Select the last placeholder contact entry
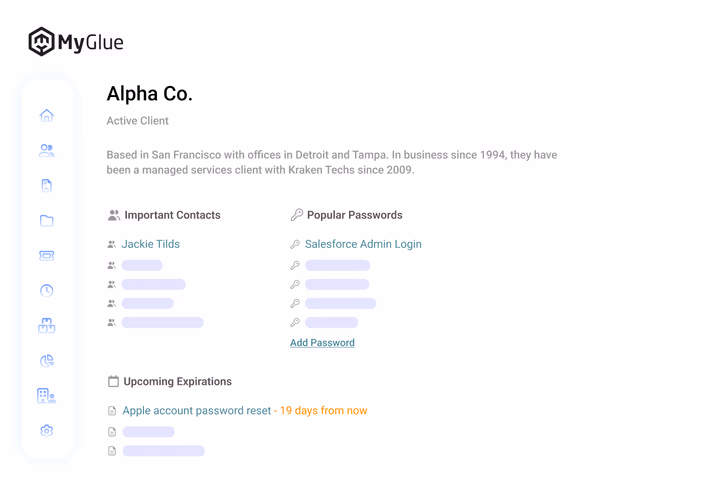Viewport: 708px width, 481px height. pos(163,322)
